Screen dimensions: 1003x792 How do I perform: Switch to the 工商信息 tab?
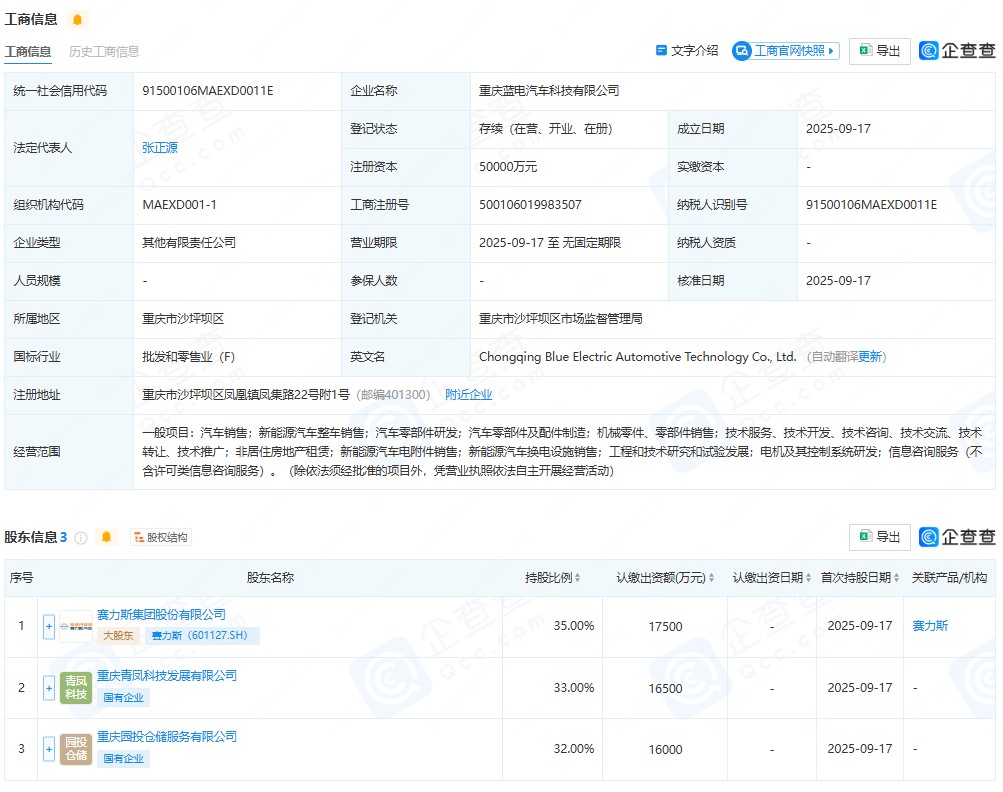pos(28,52)
